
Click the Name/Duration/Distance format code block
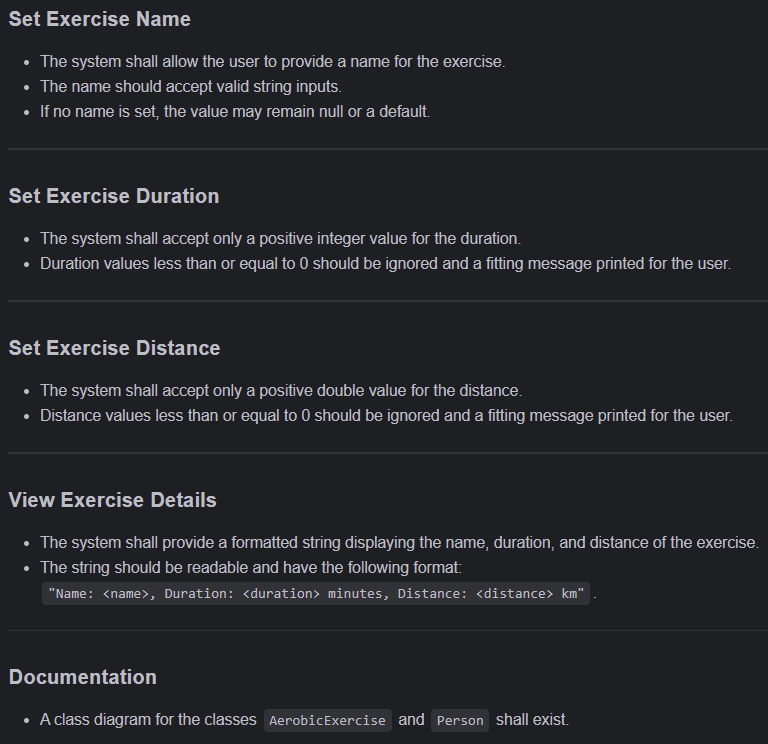[x=316, y=594]
